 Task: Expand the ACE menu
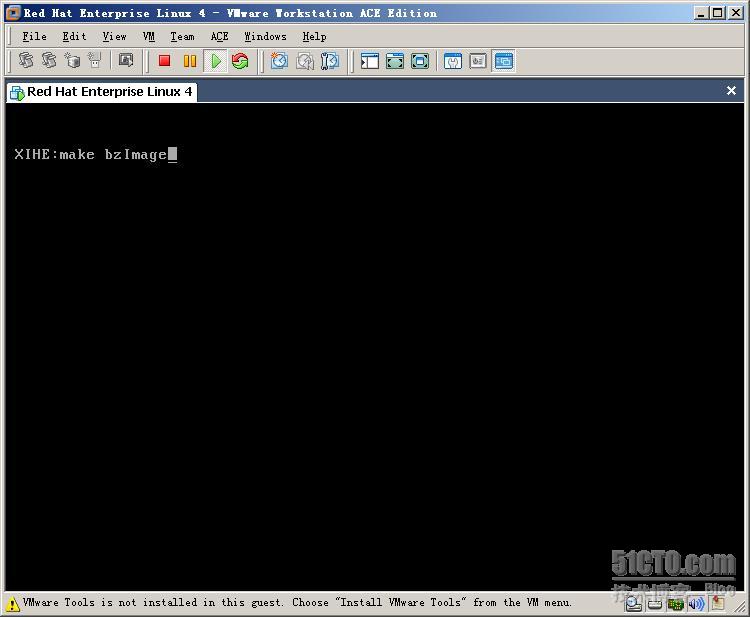[x=219, y=36]
